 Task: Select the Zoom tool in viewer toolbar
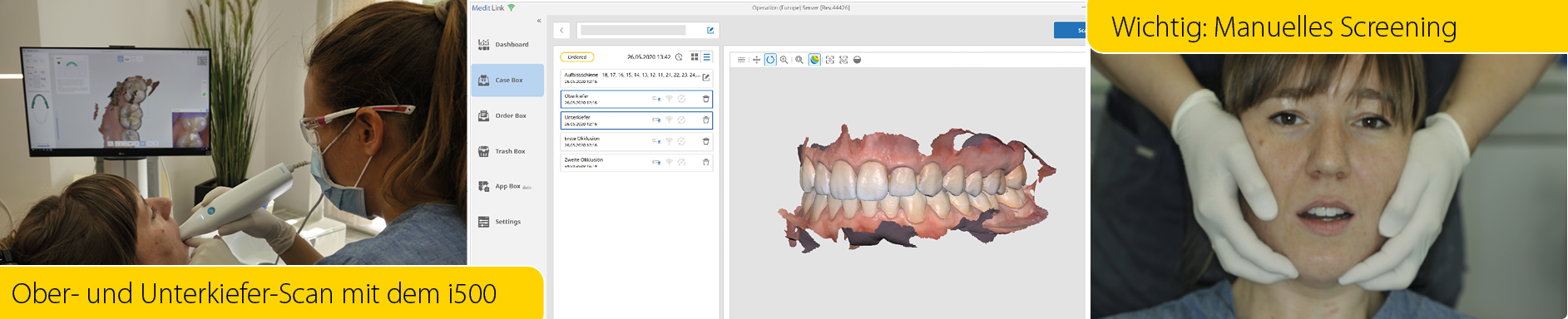pos(784,60)
